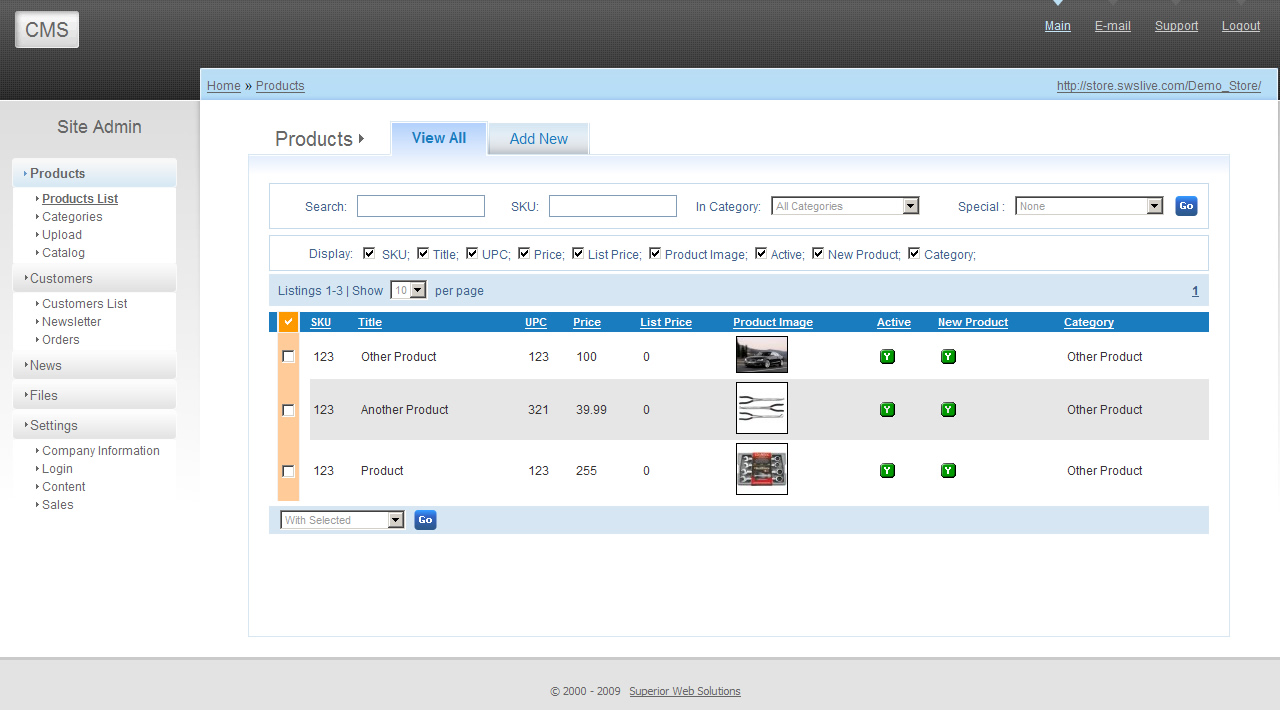Screen dimensions: 1280x710
Task: Click the Superior Web Solutions footer link
Action: (x=685, y=691)
